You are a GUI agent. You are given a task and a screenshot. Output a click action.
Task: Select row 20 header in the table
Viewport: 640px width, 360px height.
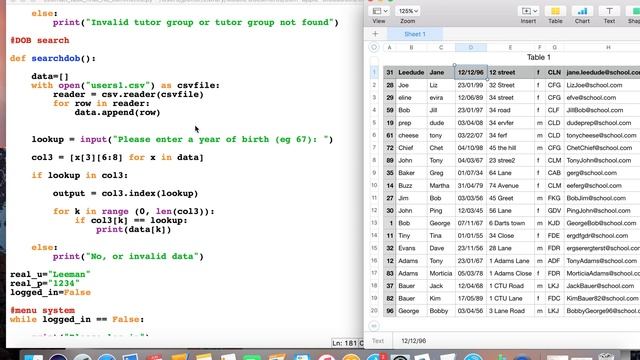(x=374, y=311)
